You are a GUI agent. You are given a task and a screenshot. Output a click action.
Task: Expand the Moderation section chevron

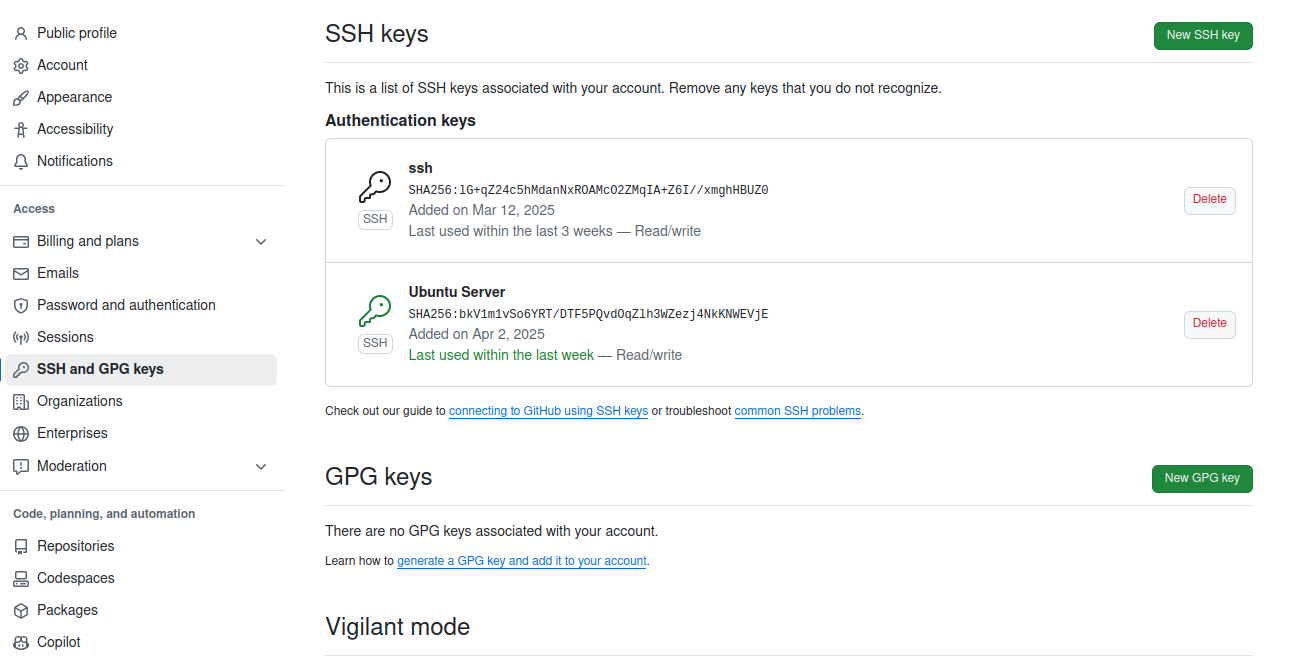pyautogui.click(x=261, y=466)
